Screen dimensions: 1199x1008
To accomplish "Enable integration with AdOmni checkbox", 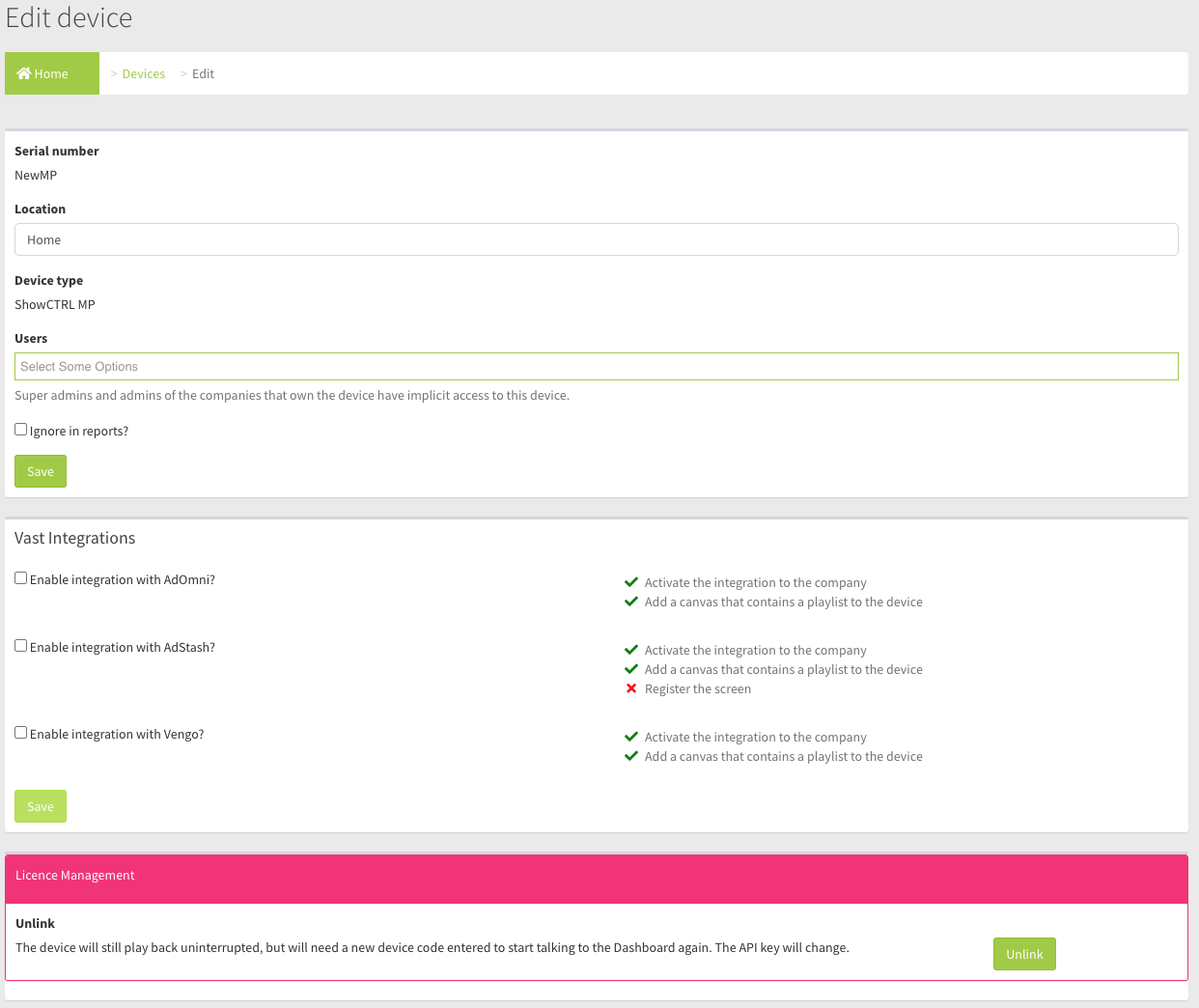I will 21,578.
